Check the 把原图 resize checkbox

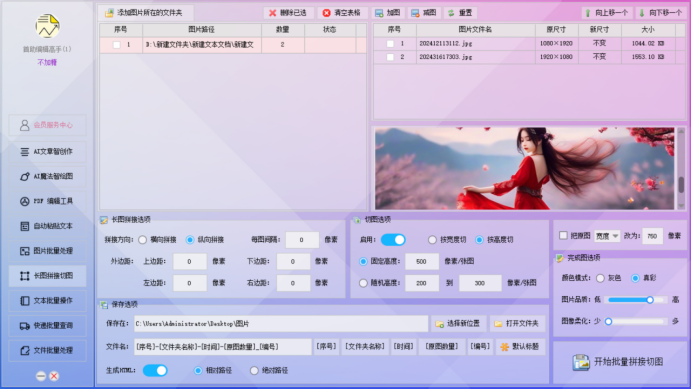pos(563,235)
